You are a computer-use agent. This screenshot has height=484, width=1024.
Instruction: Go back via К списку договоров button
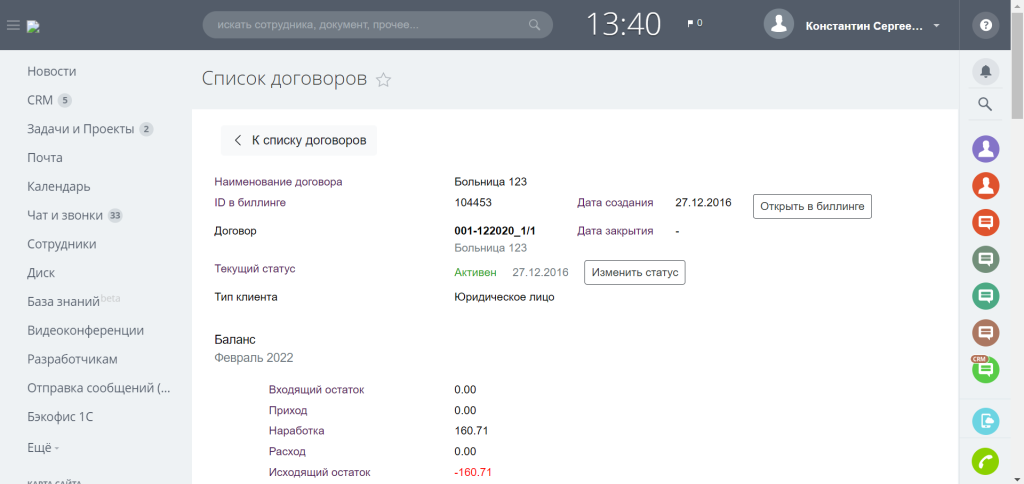(x=299, y=140)
